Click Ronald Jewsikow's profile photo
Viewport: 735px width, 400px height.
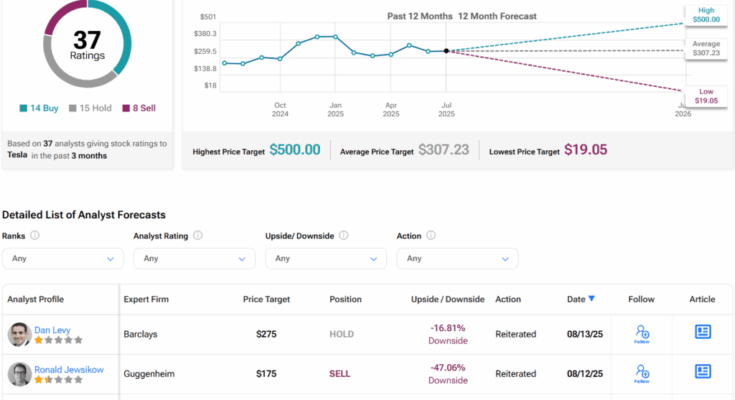tap(19, 374)
